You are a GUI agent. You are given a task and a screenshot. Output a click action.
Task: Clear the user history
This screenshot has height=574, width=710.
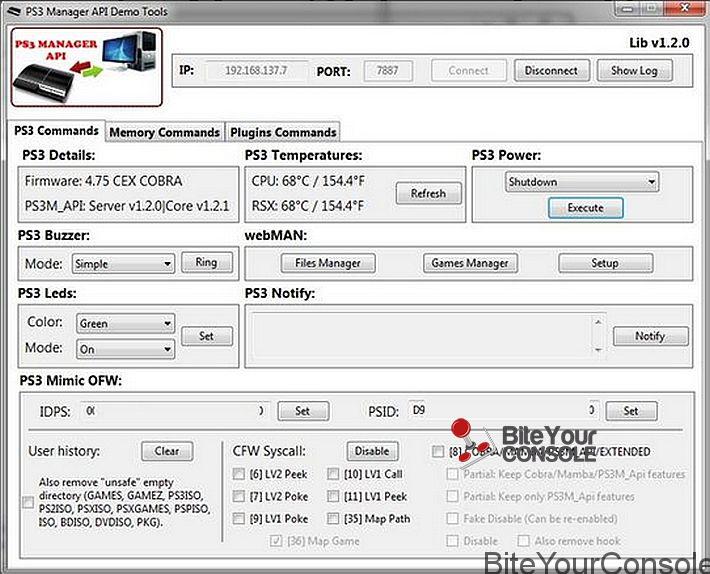[167, 451]
